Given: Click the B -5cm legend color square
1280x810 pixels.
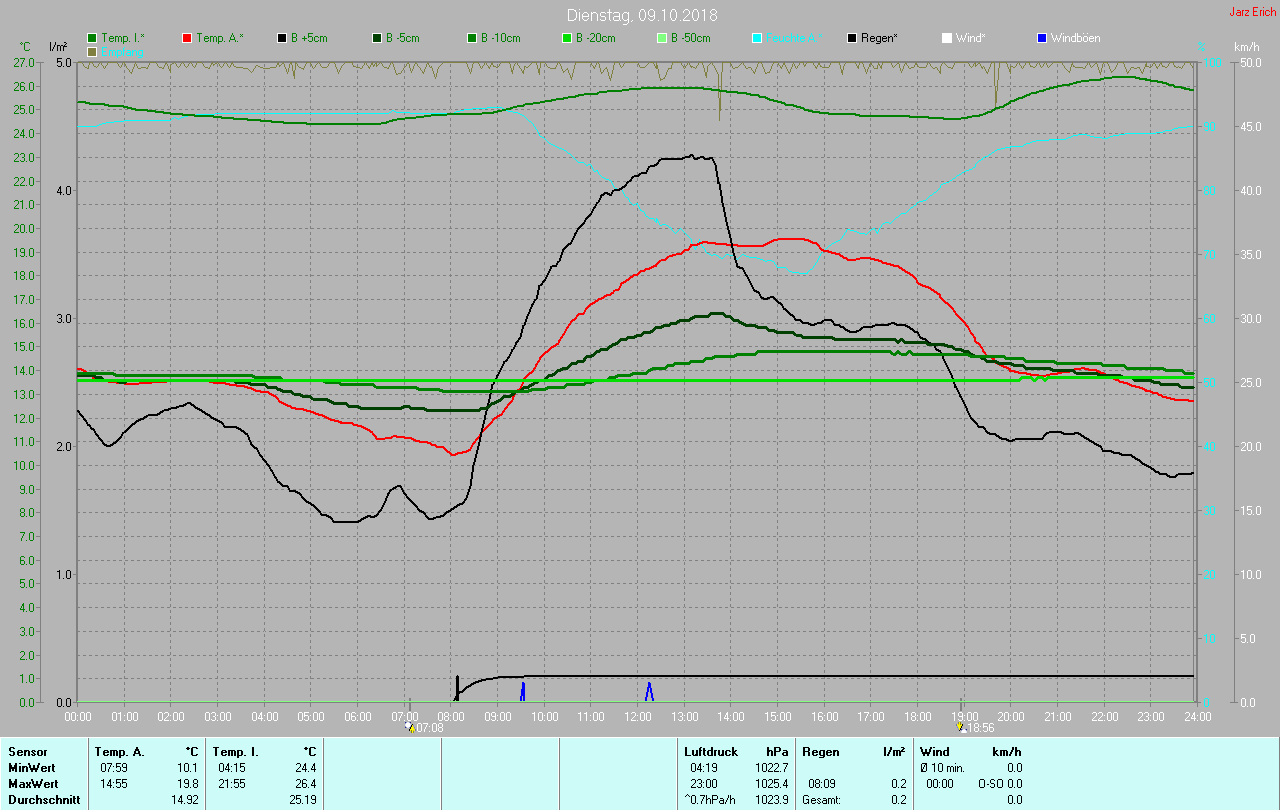Looking at the screenshot, I should pos(377,38).
